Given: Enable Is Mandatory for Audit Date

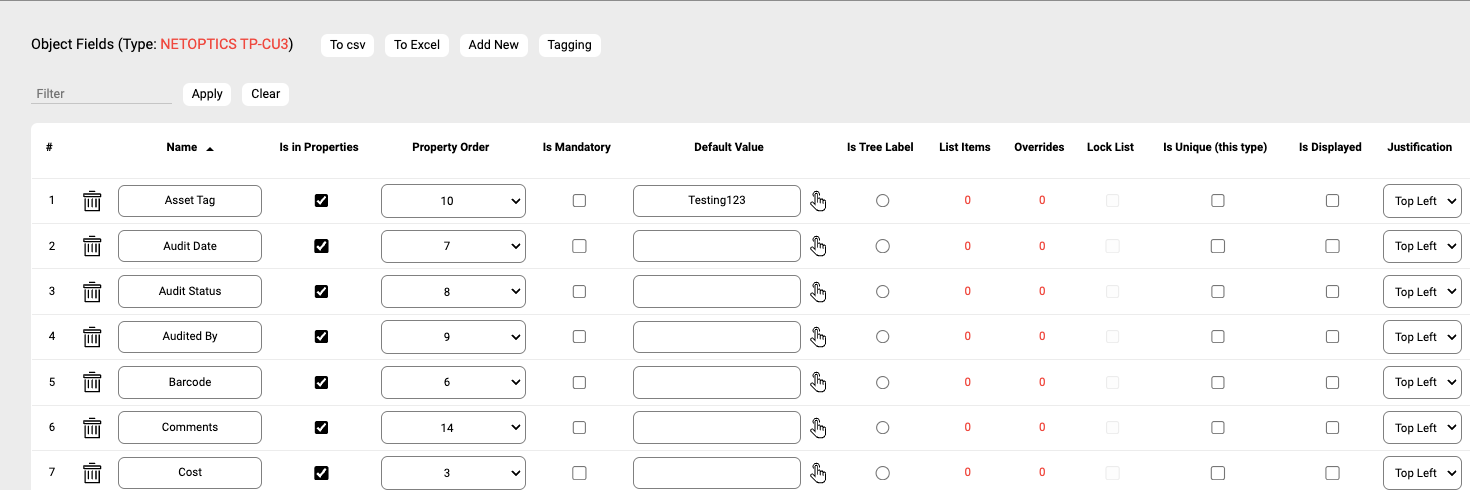Looking at the screenshot, I should pyautogui.click(x=579, y=246).
